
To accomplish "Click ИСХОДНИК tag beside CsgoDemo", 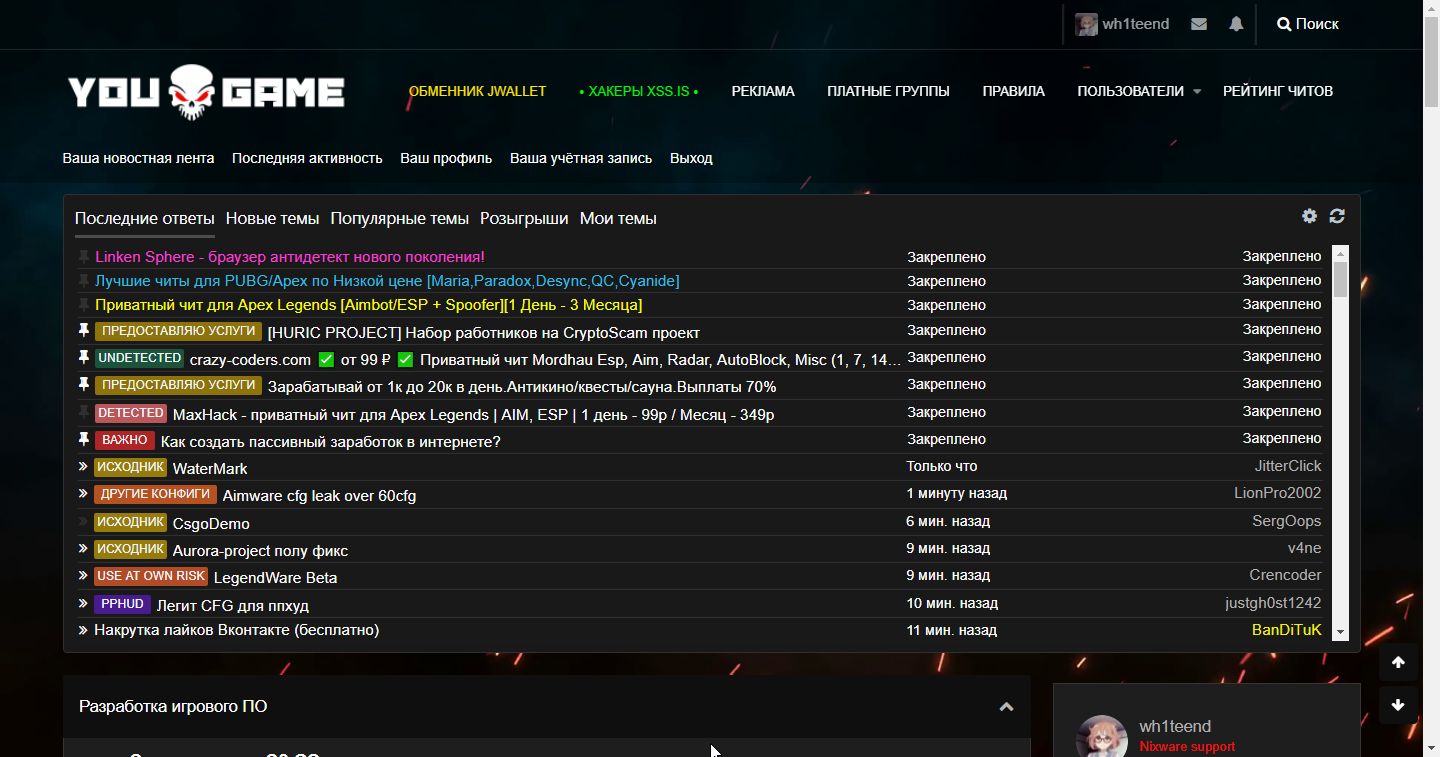I will pyautogui.click(x=131, y=522).
